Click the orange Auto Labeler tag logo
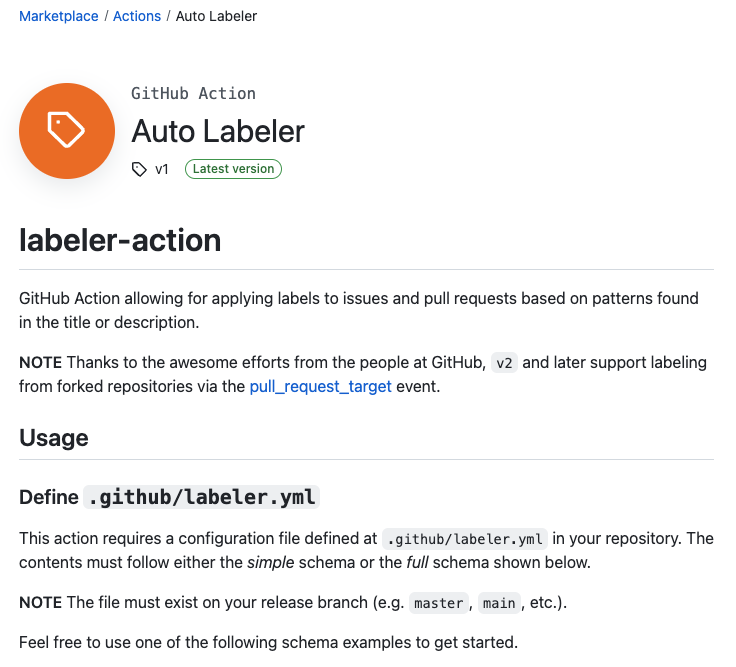This screenshot has height=667, width=736. coord(67,131)
